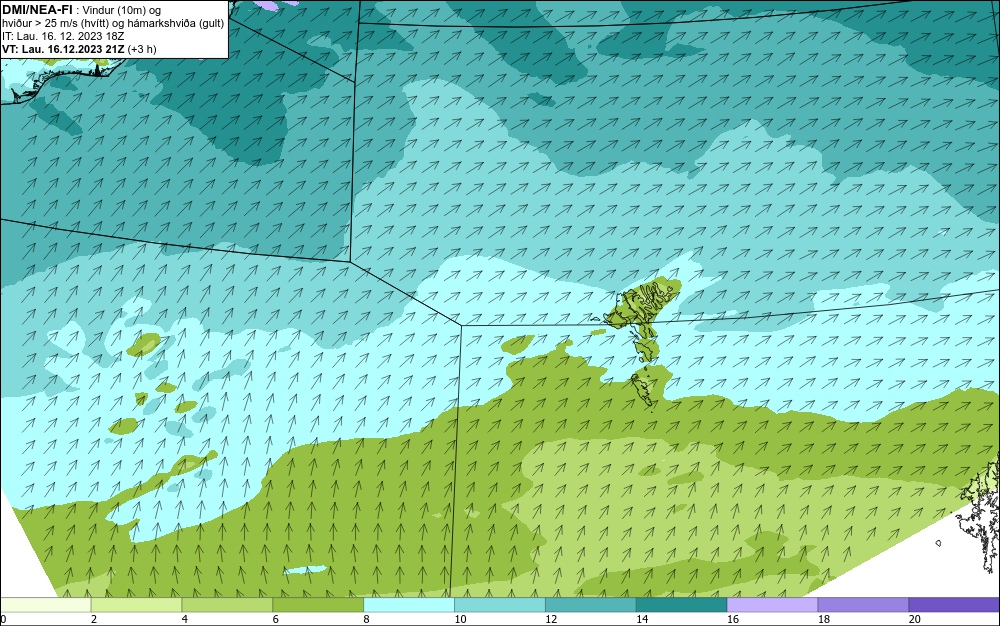Click the legend tick label '12'
Viewport: 1000px width, 626px height.
coord(551,619)
